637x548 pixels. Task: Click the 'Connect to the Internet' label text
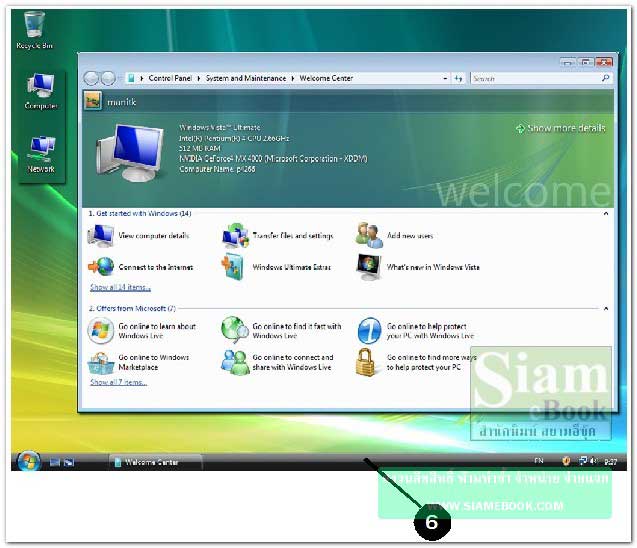tap(156, 267)
